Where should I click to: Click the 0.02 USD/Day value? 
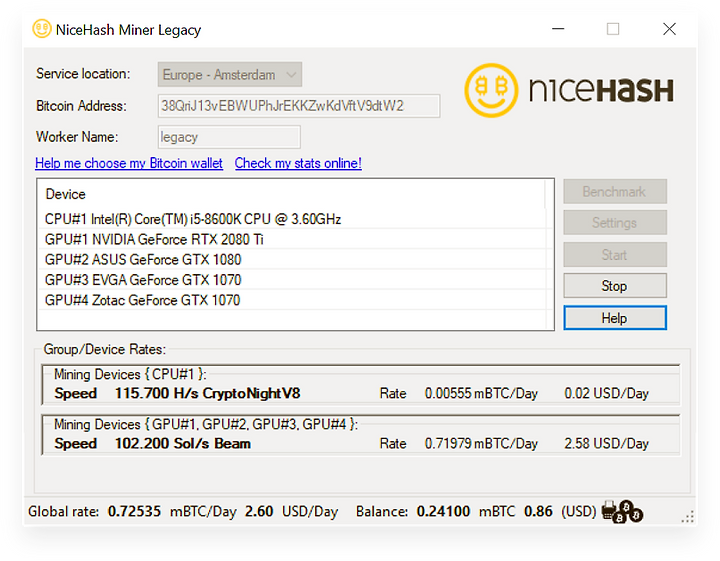click(x=607, y=393)
